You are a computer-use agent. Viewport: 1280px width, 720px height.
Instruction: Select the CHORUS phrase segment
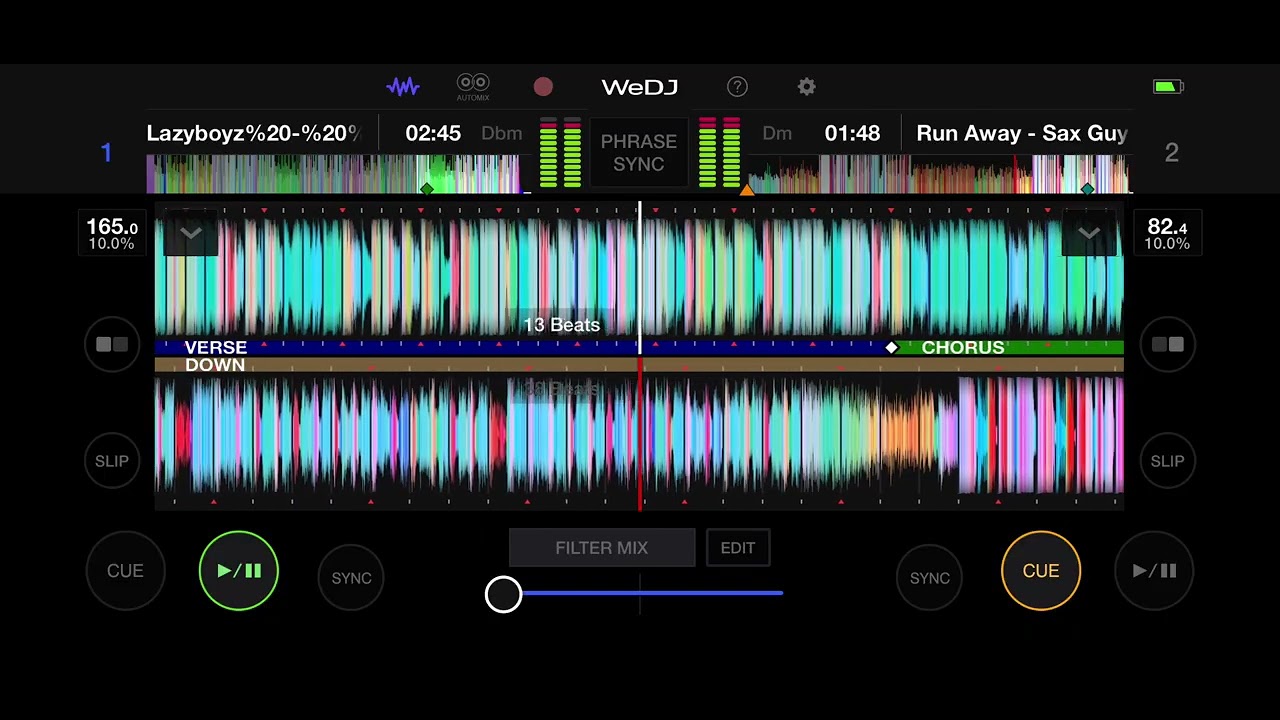[1008, 348]
